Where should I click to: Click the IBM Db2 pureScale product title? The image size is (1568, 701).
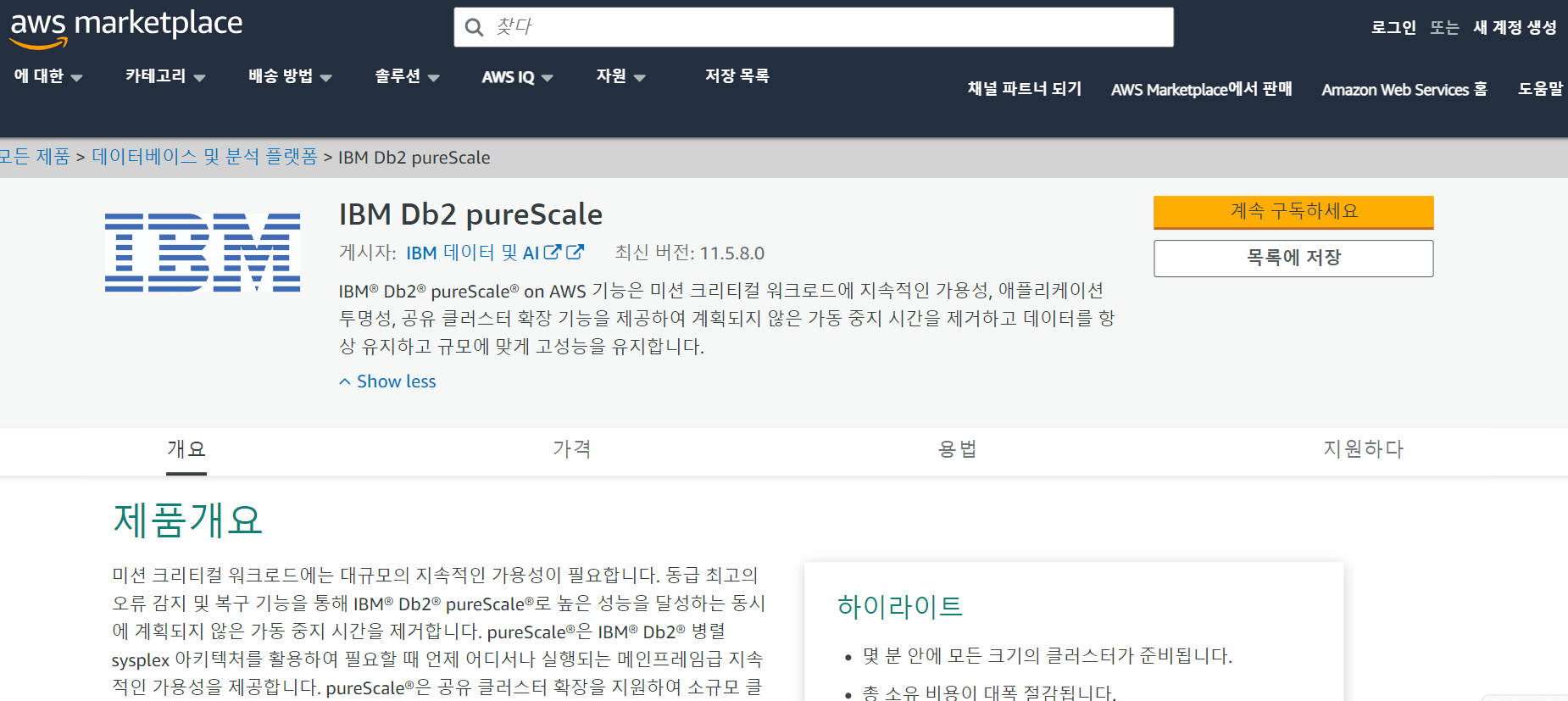pyautogui.click(x=470, y=214)
